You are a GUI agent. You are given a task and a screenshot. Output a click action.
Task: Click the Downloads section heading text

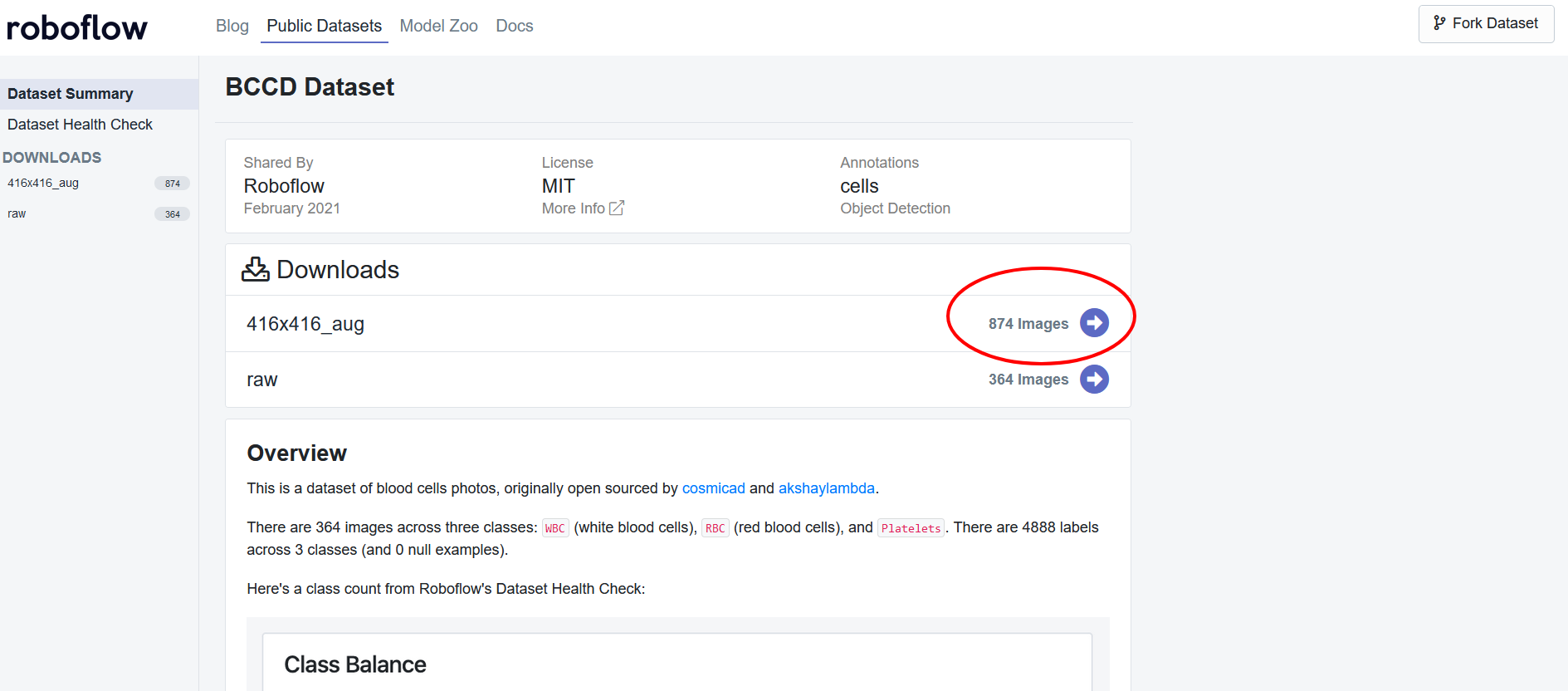[338, 270]
